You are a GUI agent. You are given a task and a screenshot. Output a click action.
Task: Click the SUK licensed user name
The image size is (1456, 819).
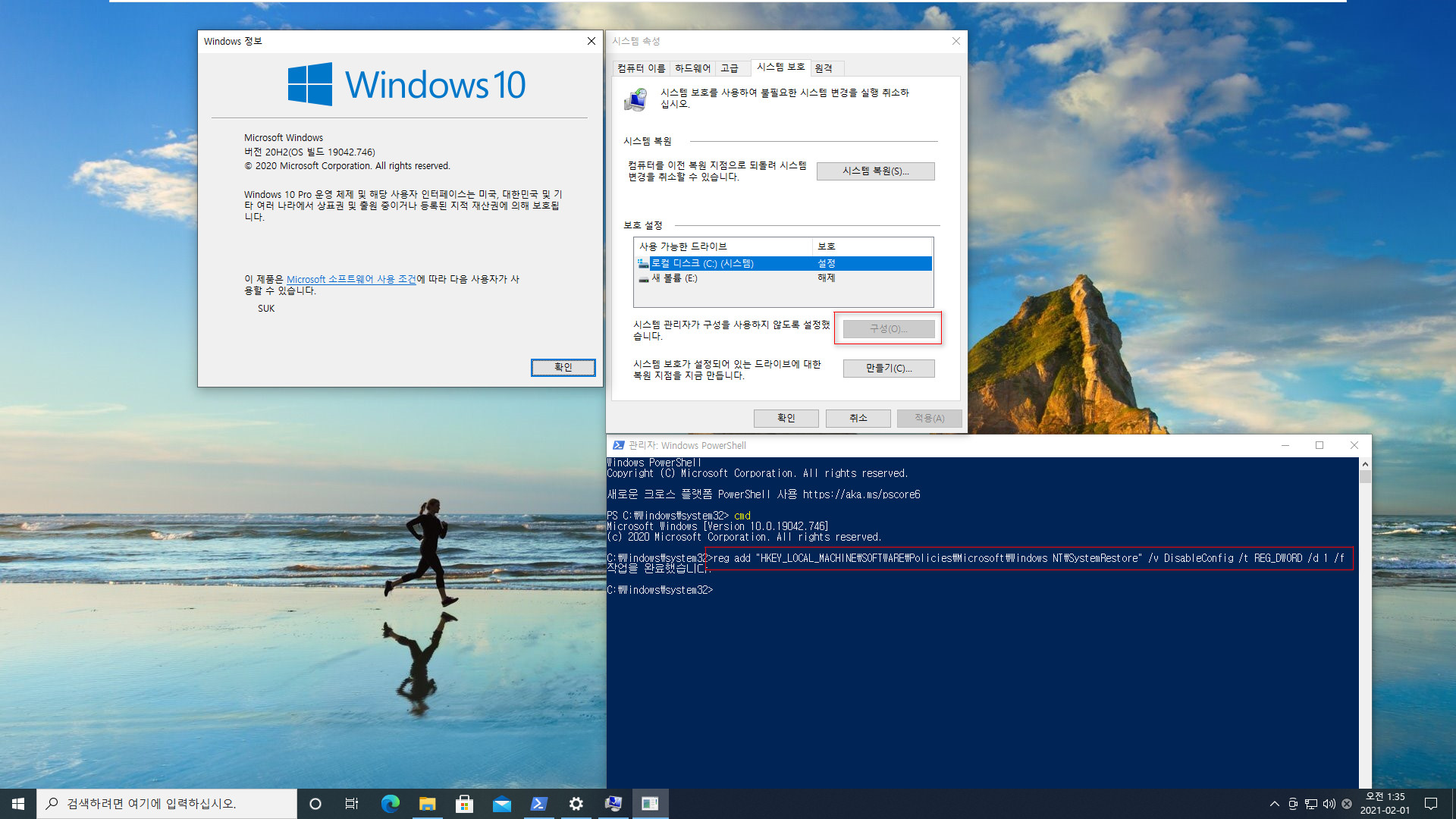coord(266,309)
